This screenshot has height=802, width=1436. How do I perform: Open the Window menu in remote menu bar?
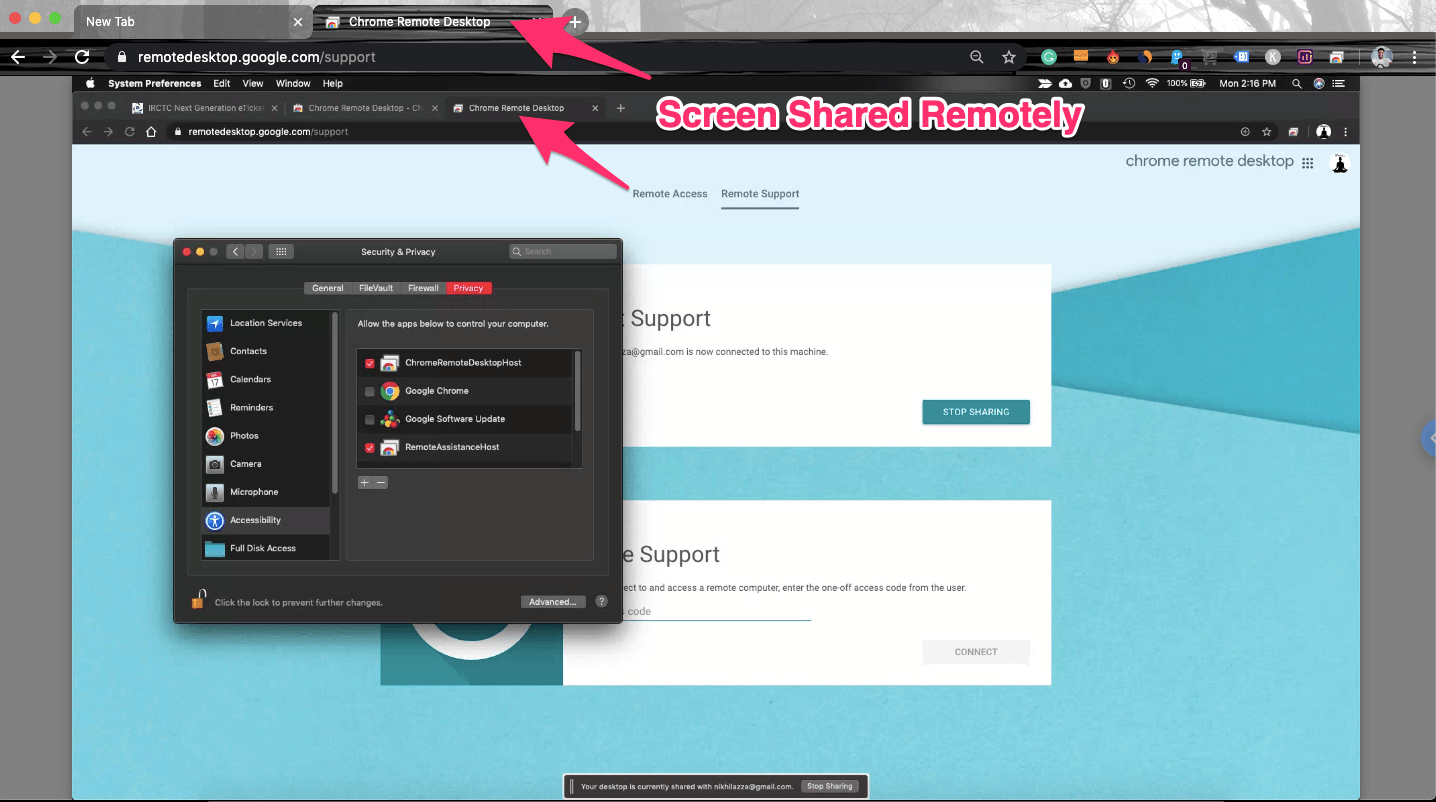pyautogui.click(x=293, y=83)
